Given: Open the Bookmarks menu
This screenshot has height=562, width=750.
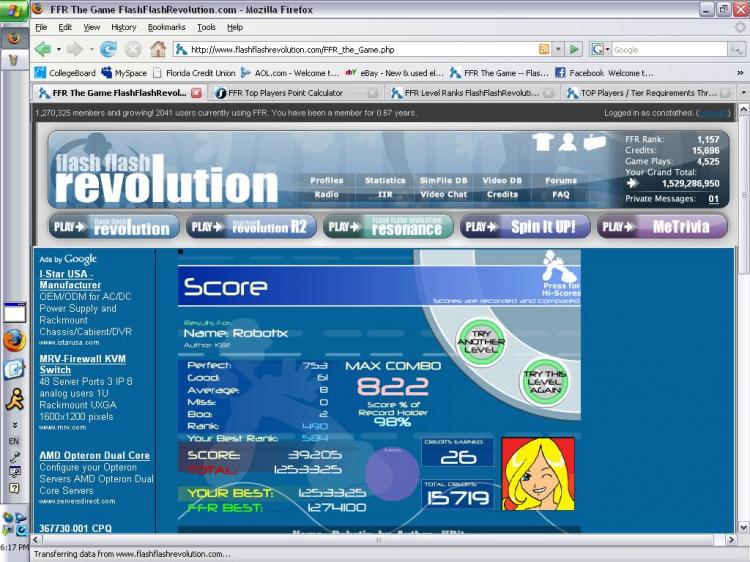Looking at the screenshot, I should [167, 27].
